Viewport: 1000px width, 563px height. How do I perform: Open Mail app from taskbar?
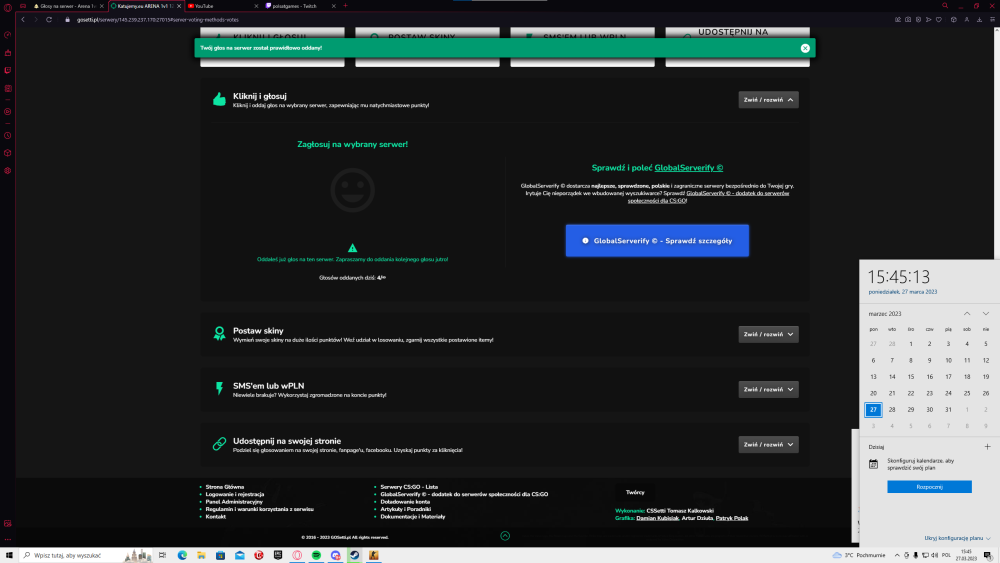click(240, 555)
